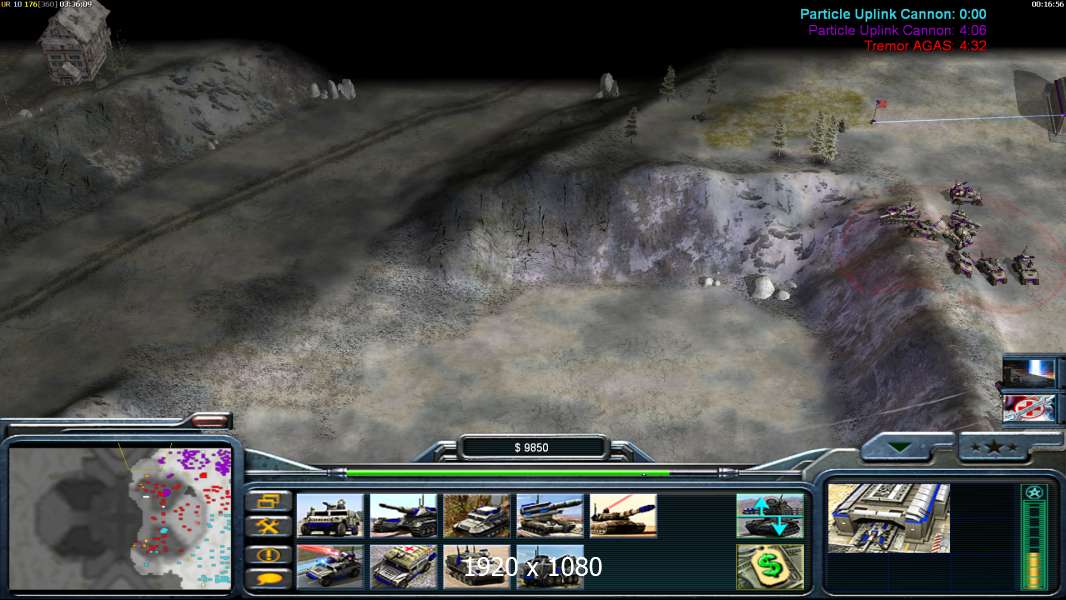Click the green power level bar
The image size is (1066, 600).
click(x=530, y=472)
